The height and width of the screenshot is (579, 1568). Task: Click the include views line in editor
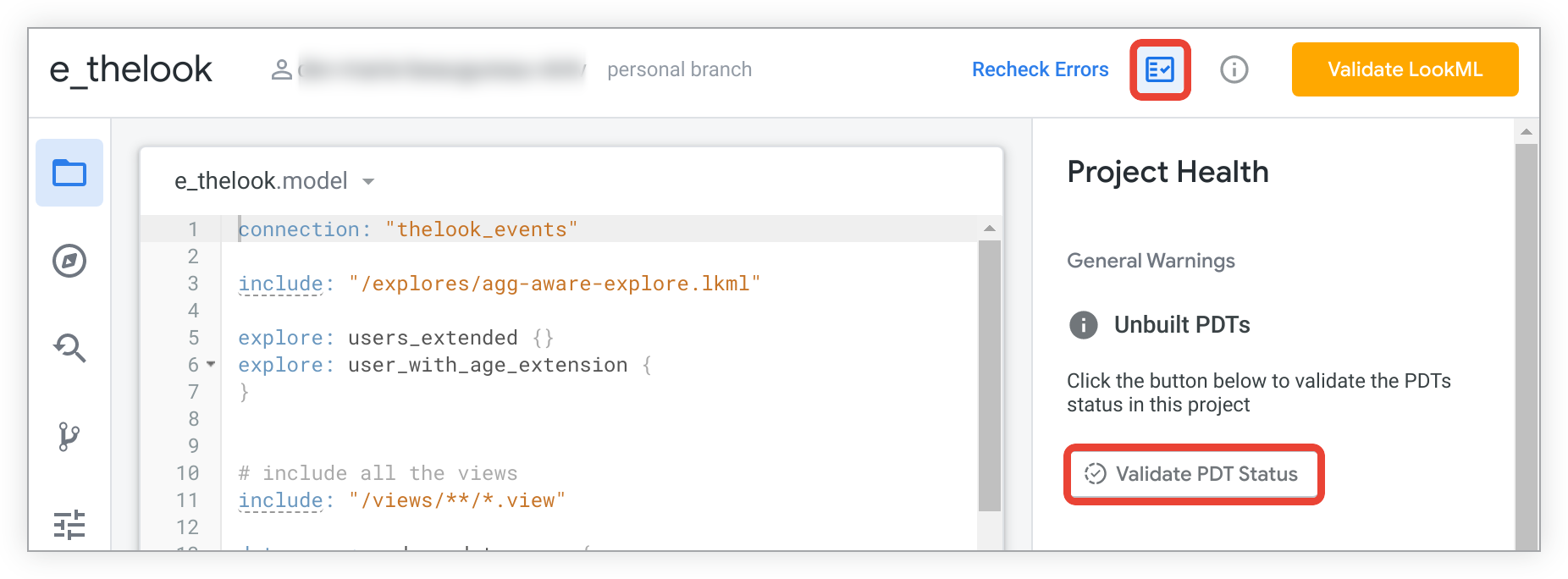[401, 500]
